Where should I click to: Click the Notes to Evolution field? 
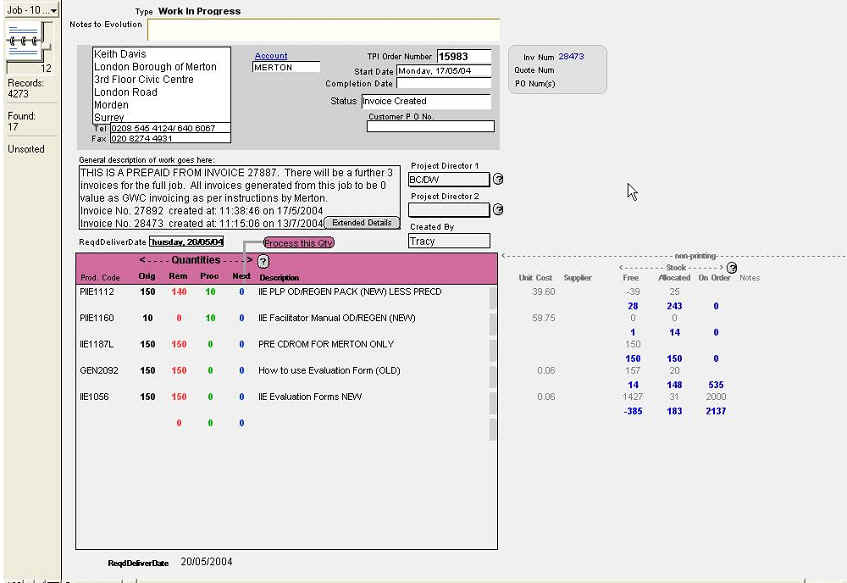click(x=324, y=30)
